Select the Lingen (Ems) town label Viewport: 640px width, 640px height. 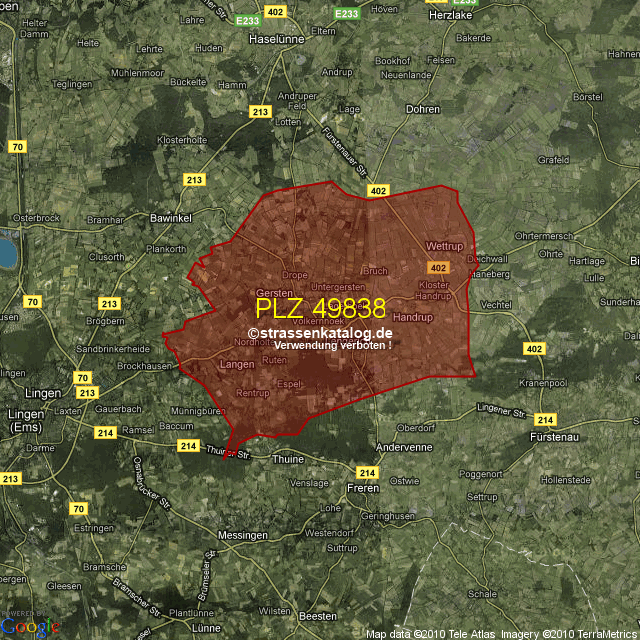[26, 420]
